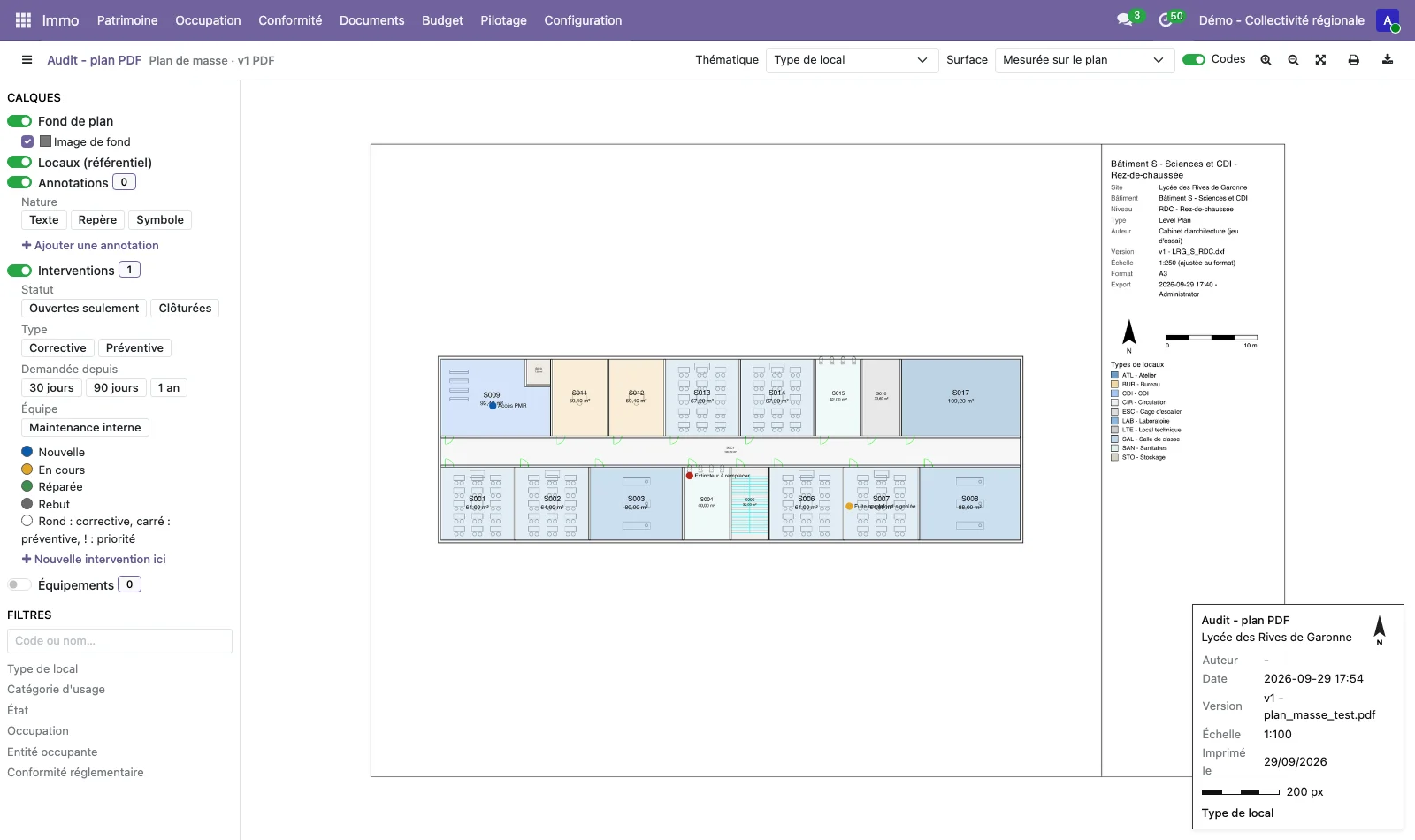Click the blue intervention marker in S009

point(493,405)
